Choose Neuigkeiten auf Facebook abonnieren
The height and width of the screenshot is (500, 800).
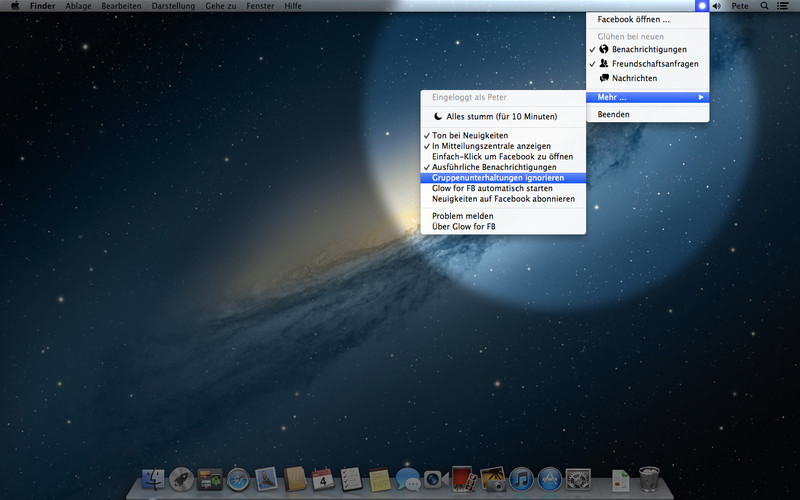point(503,199)
